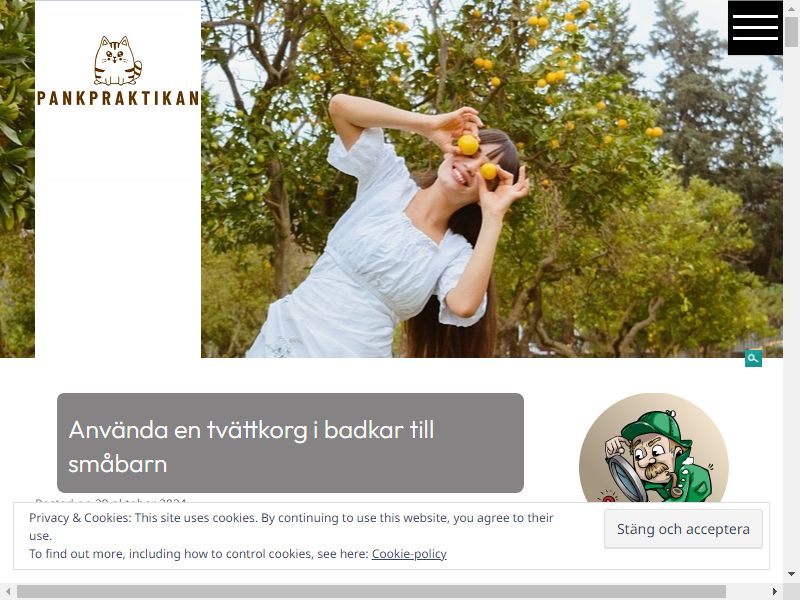Open the hamburger menu

click(x=755, y=28)
